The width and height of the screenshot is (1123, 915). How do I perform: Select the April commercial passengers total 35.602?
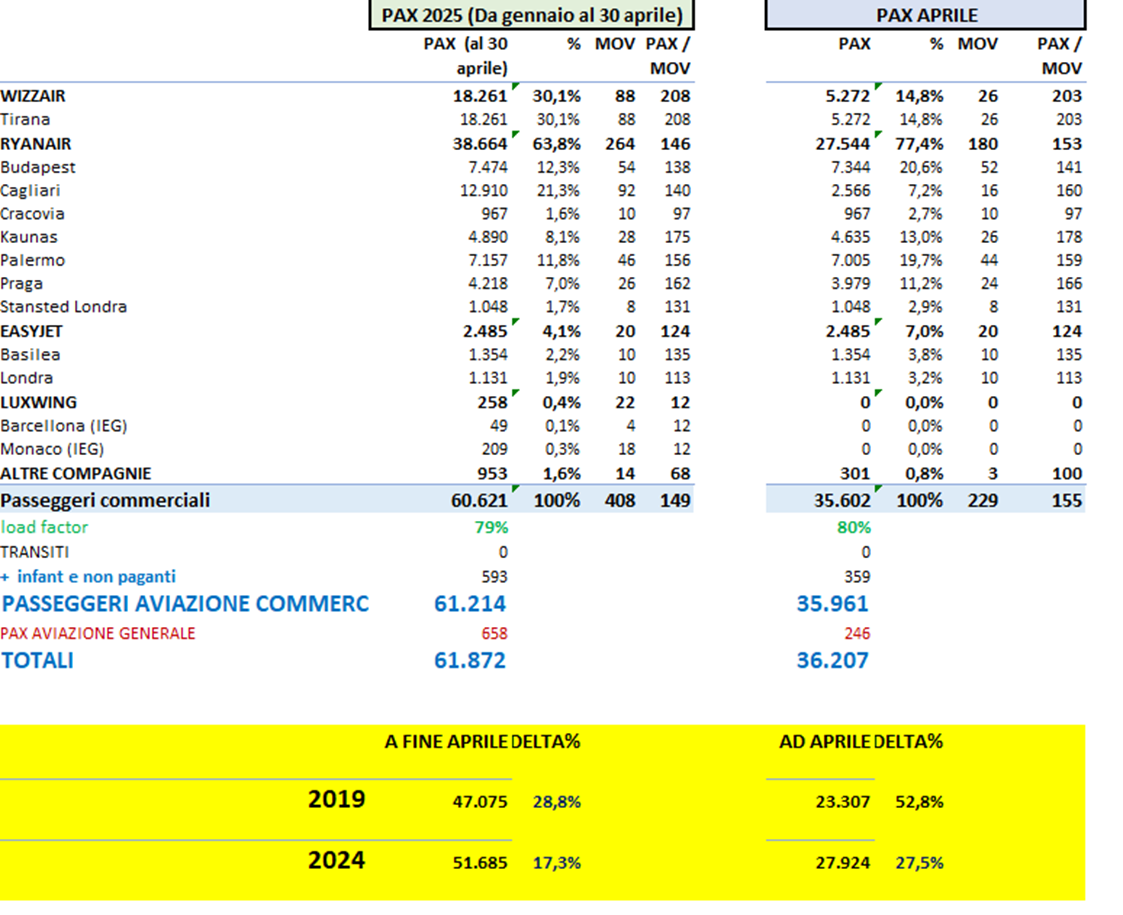pyautogui.click(x=842, y=500)
